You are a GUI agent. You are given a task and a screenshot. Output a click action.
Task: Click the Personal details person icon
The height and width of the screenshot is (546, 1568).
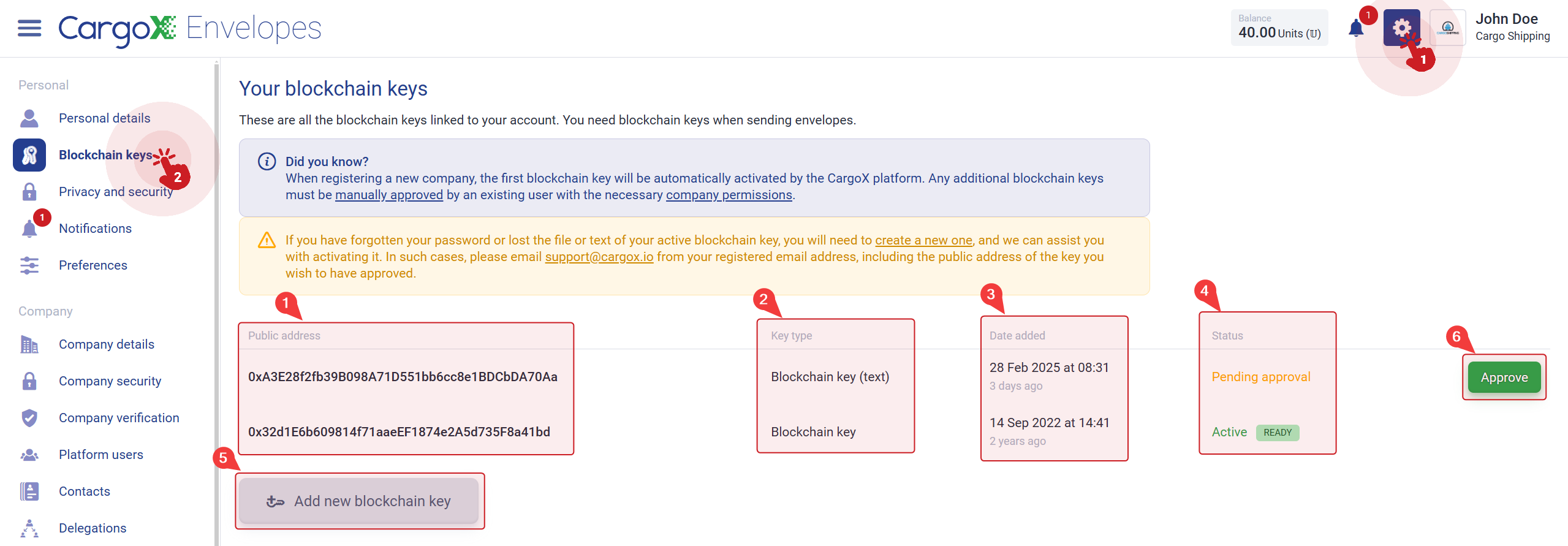[29, 118]
